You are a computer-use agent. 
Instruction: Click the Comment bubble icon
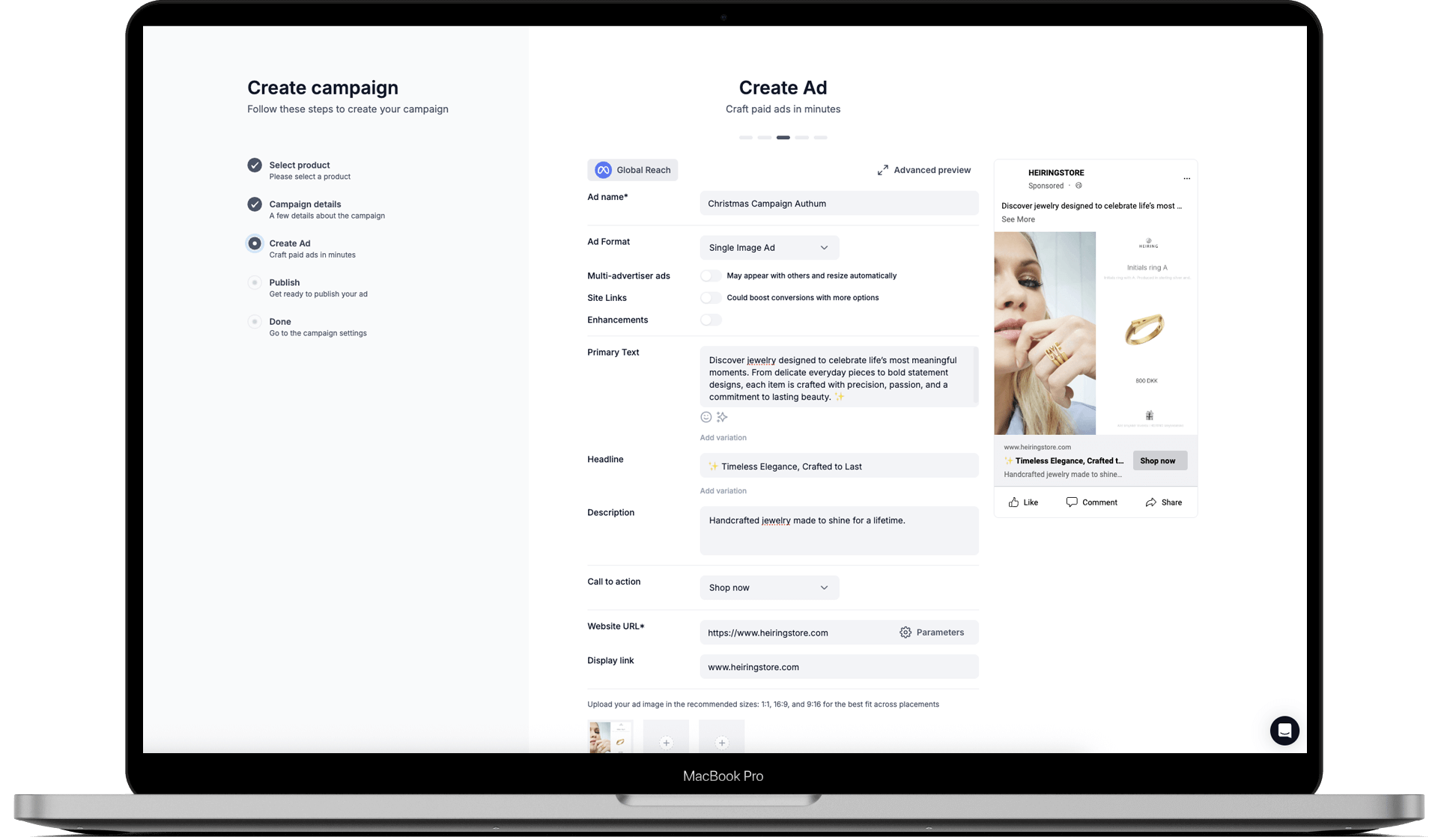click(x=1072, y=502)
